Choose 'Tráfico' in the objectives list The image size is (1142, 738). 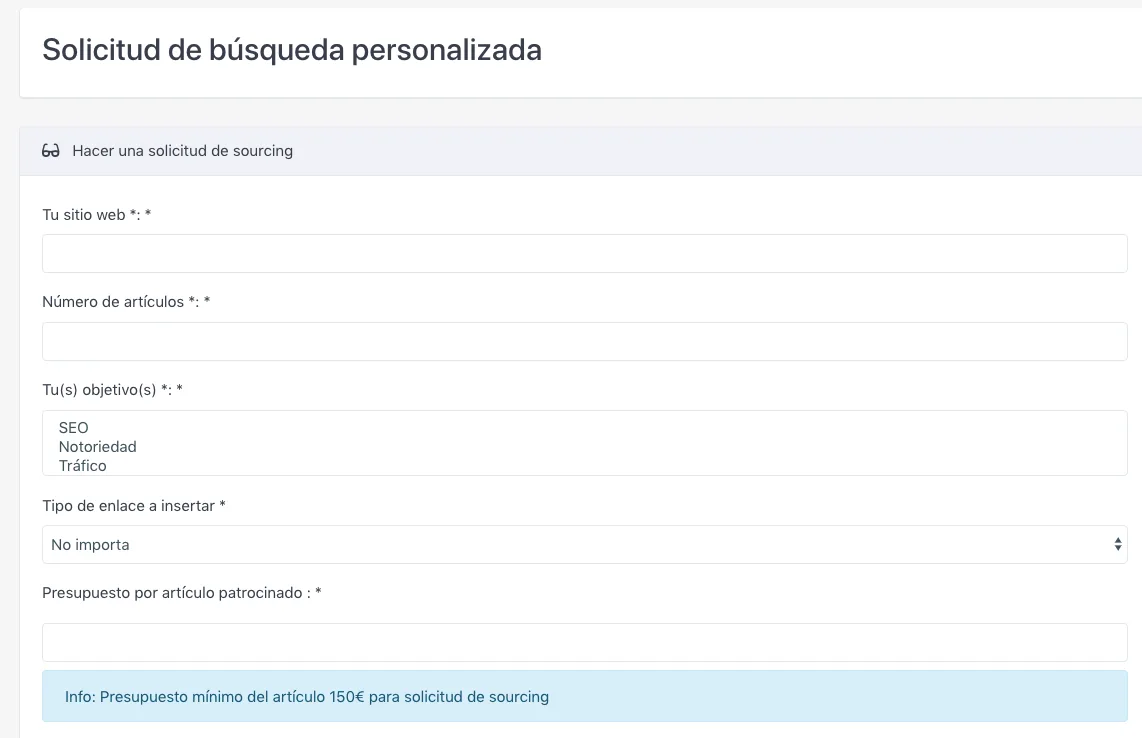pyautogui.click(x=82, y=465)
